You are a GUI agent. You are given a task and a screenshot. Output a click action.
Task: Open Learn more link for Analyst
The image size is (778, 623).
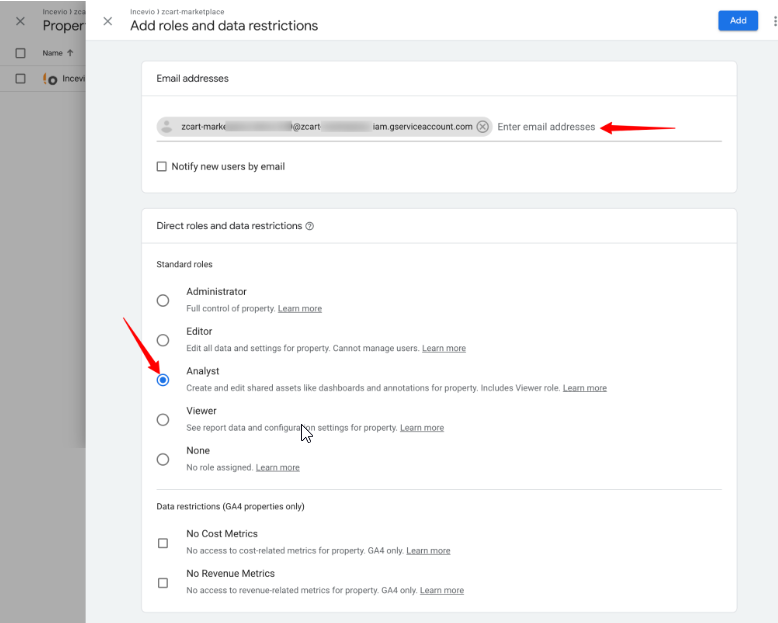point(584,388)
